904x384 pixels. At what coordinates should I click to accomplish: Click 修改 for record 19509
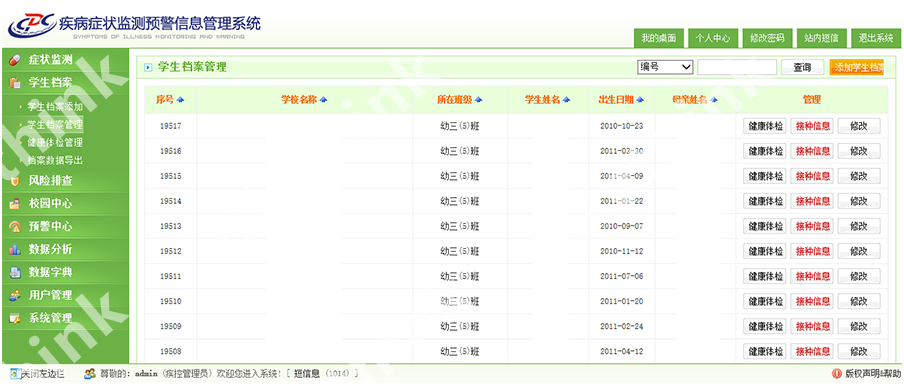(x=859, y=327)
